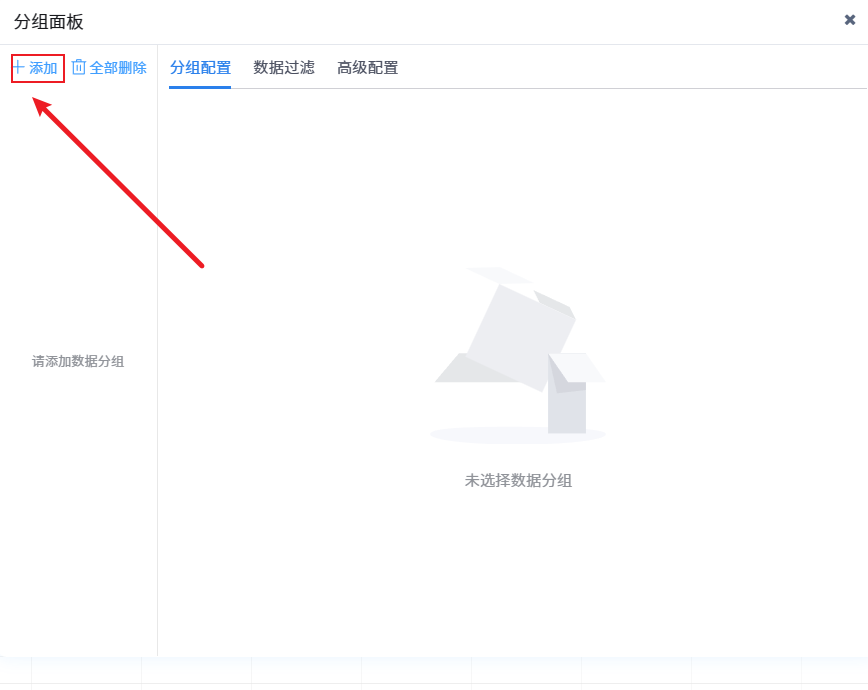Click the 请添加数据分组 placeholder text
Image resolution: width=868 pixels, height=690 pixels.
78,361
